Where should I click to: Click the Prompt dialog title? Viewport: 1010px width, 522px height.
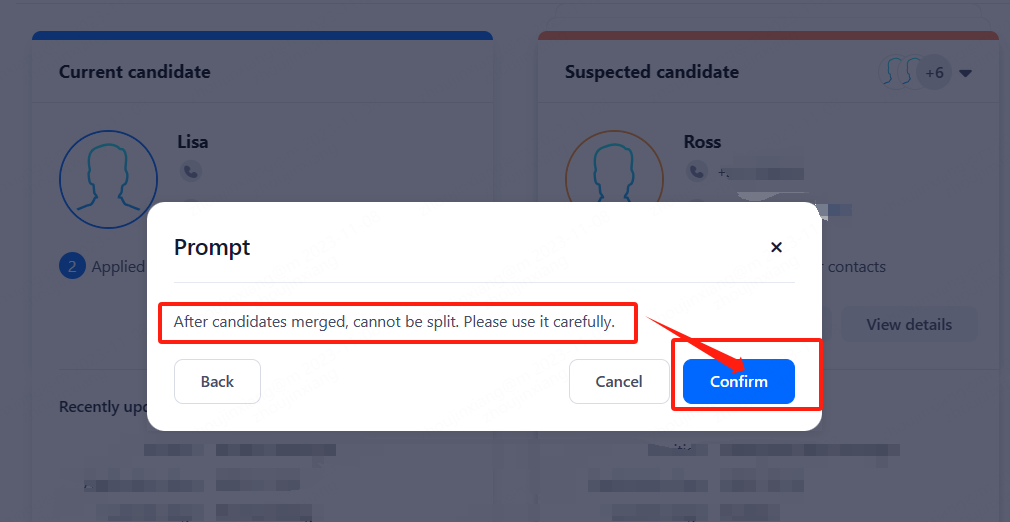click(x=212, y=247)
